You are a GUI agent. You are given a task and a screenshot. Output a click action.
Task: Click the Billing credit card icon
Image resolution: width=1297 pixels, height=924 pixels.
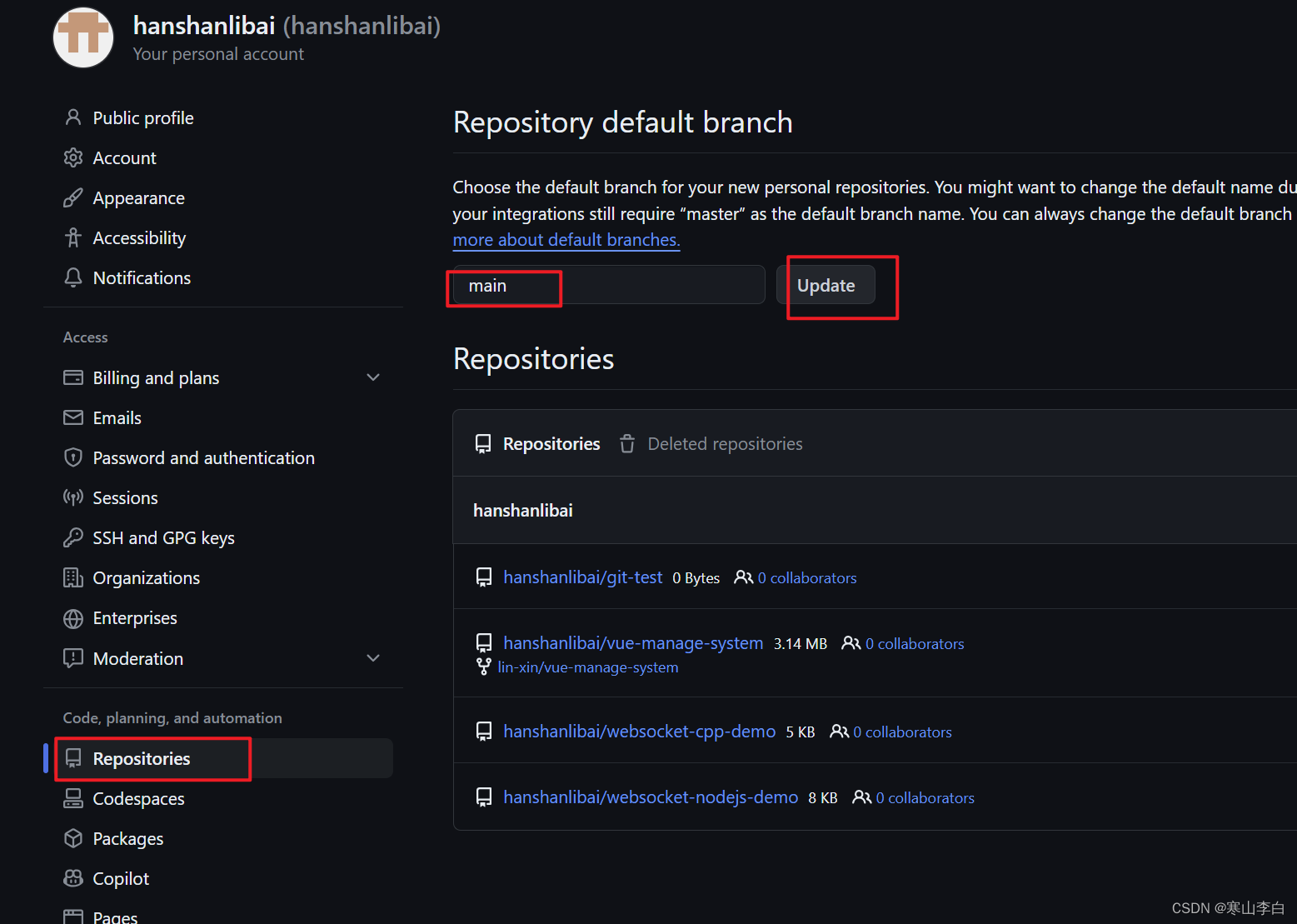point(73,377)
